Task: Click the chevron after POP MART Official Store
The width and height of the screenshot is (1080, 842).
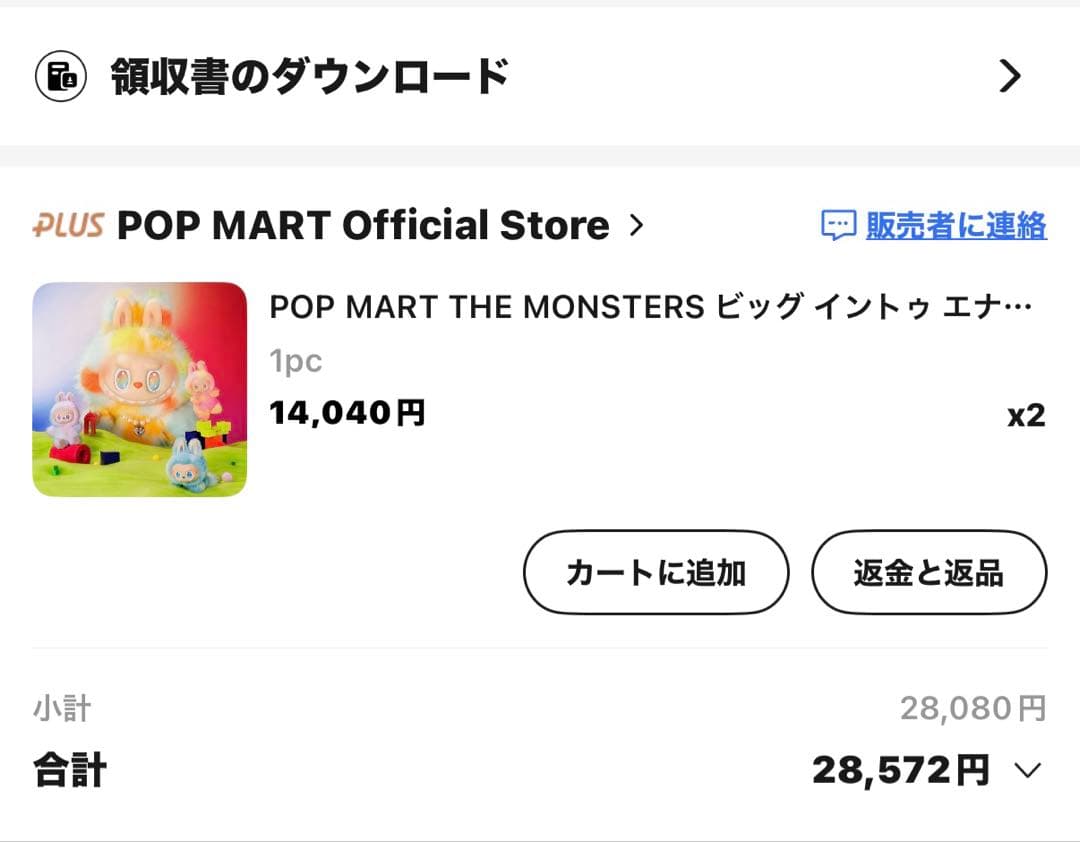Action: click(x=637, y=225)
